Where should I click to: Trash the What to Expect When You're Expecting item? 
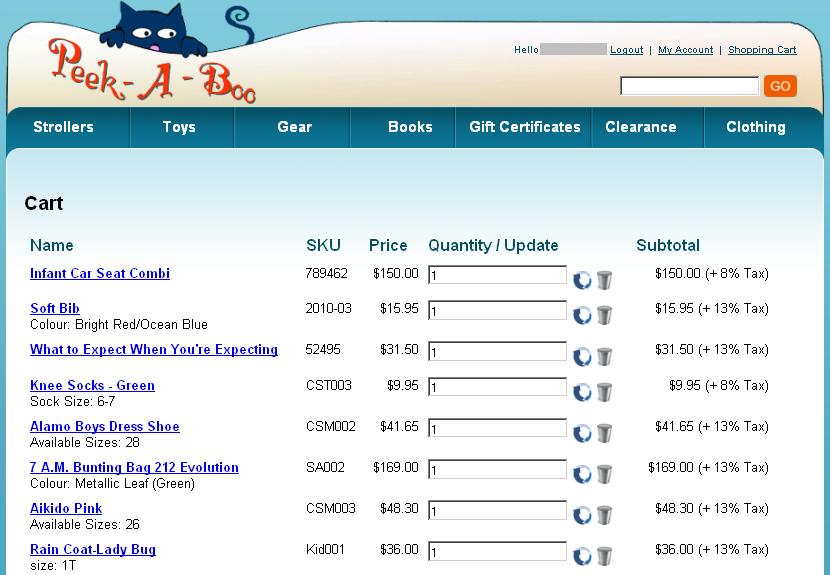605,356
